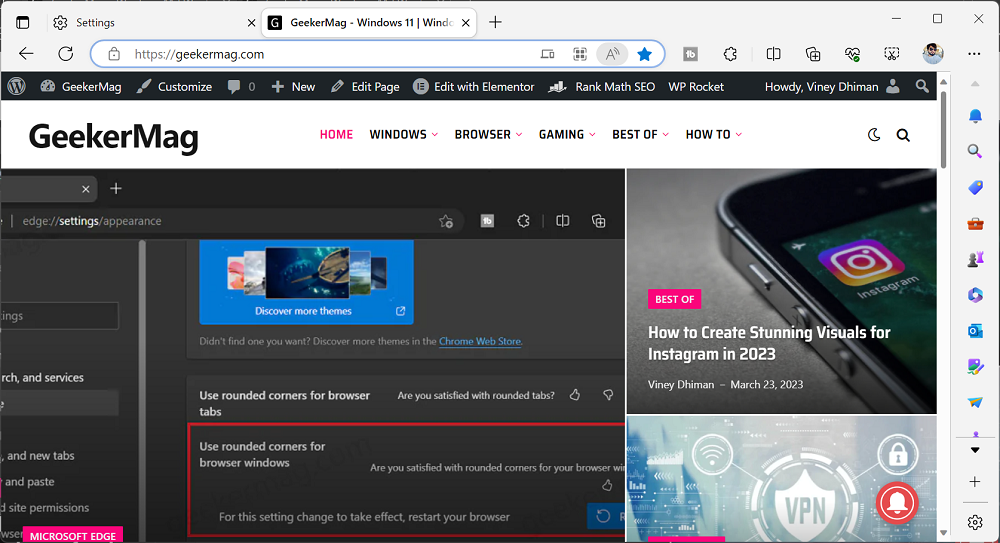Open sidebar Outlook icon
Image resolution: width=1000 pixels, height=543 pixels.
click(x=975, y=331)
